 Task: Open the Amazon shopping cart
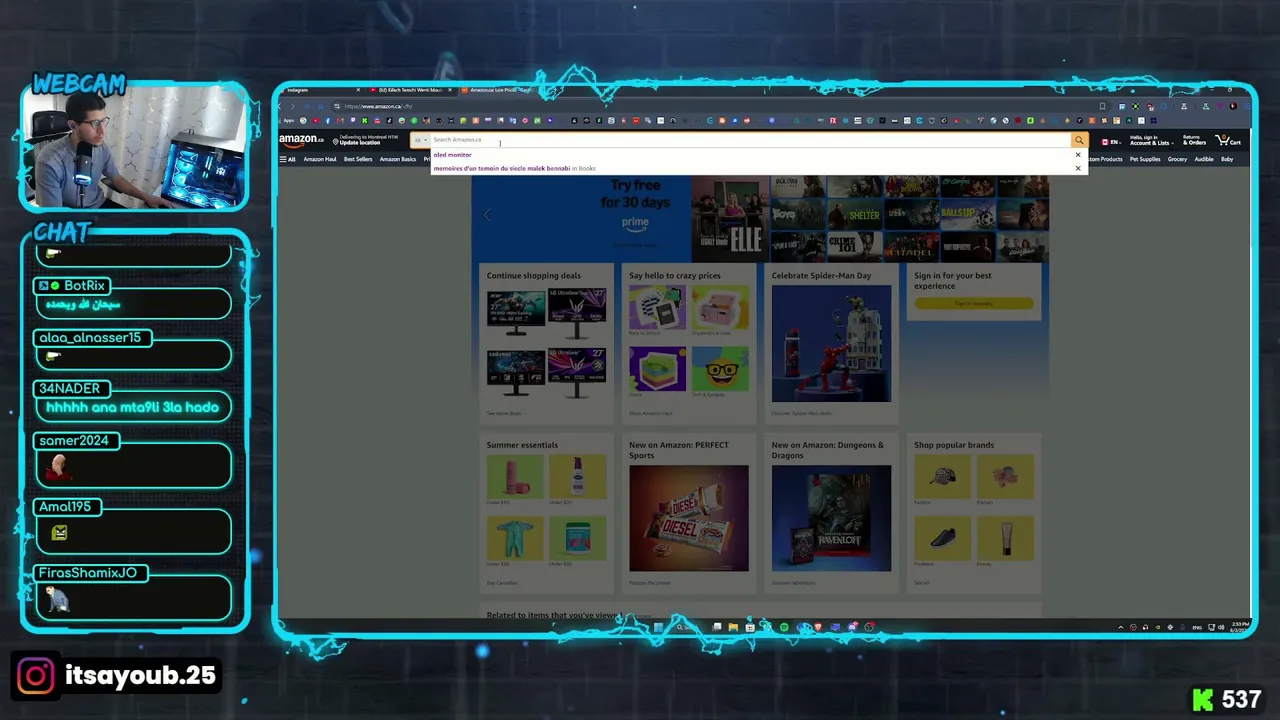(1228, 140)
